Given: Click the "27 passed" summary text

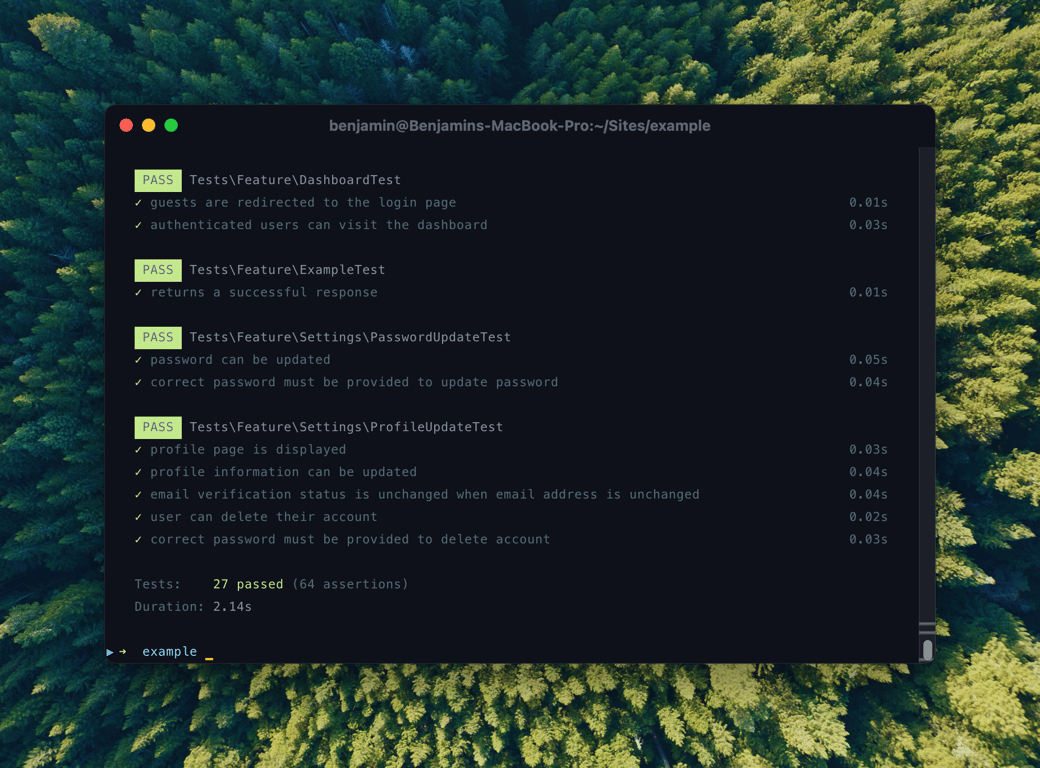Looking at the screenshot, I should pos(247,583).
